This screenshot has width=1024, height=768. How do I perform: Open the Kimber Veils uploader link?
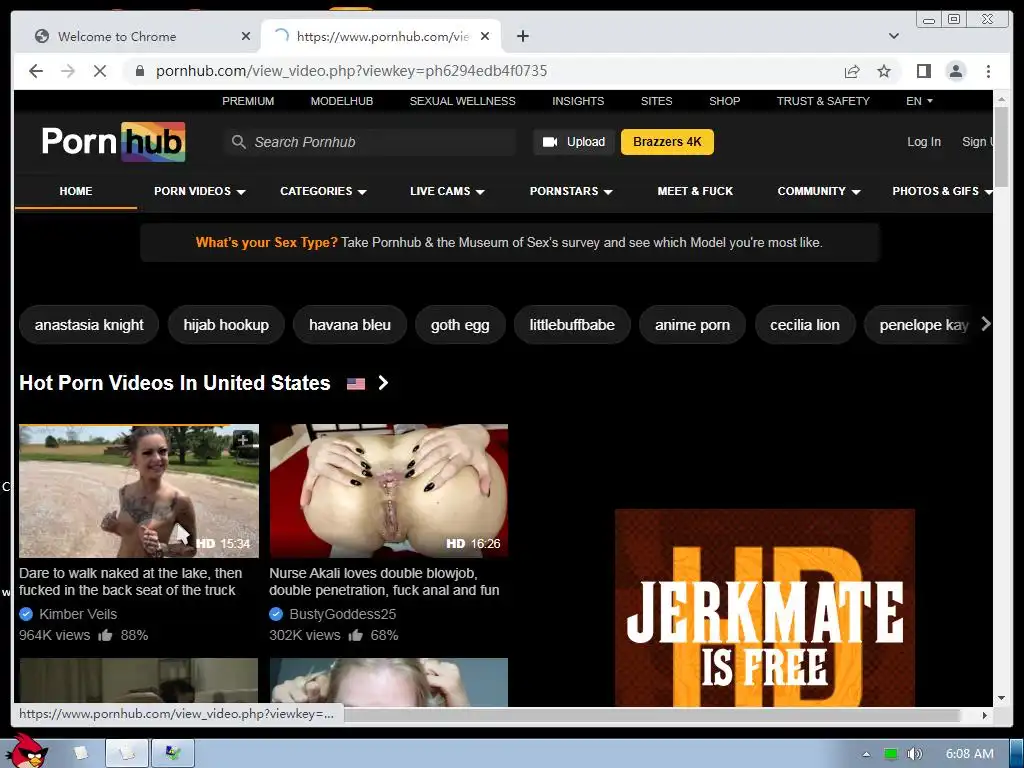tap(78, 614)
